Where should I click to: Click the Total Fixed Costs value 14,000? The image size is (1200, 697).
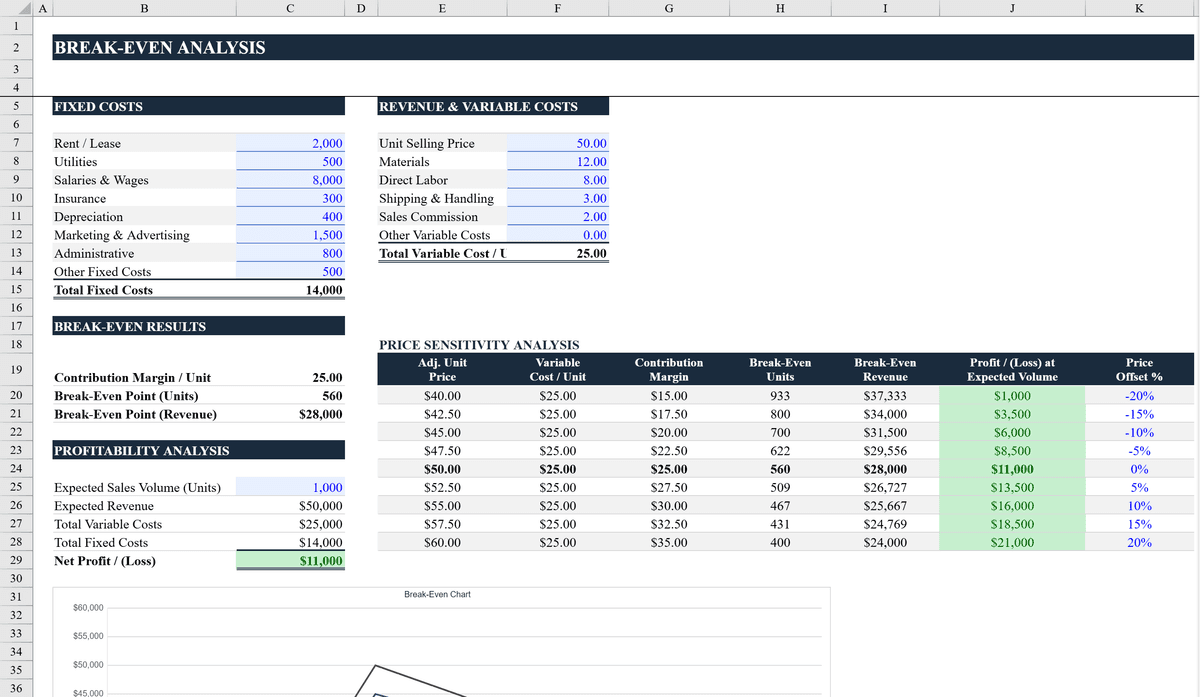pos(291,290)
